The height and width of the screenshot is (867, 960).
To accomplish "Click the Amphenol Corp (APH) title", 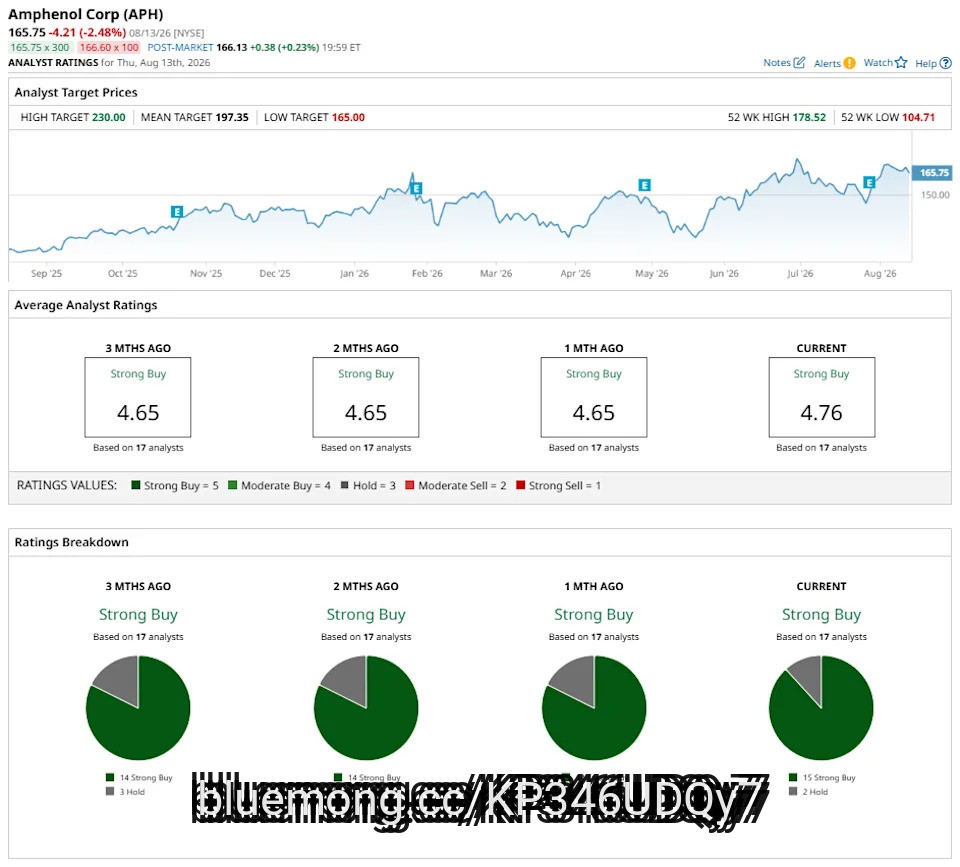I will [86, 14].
